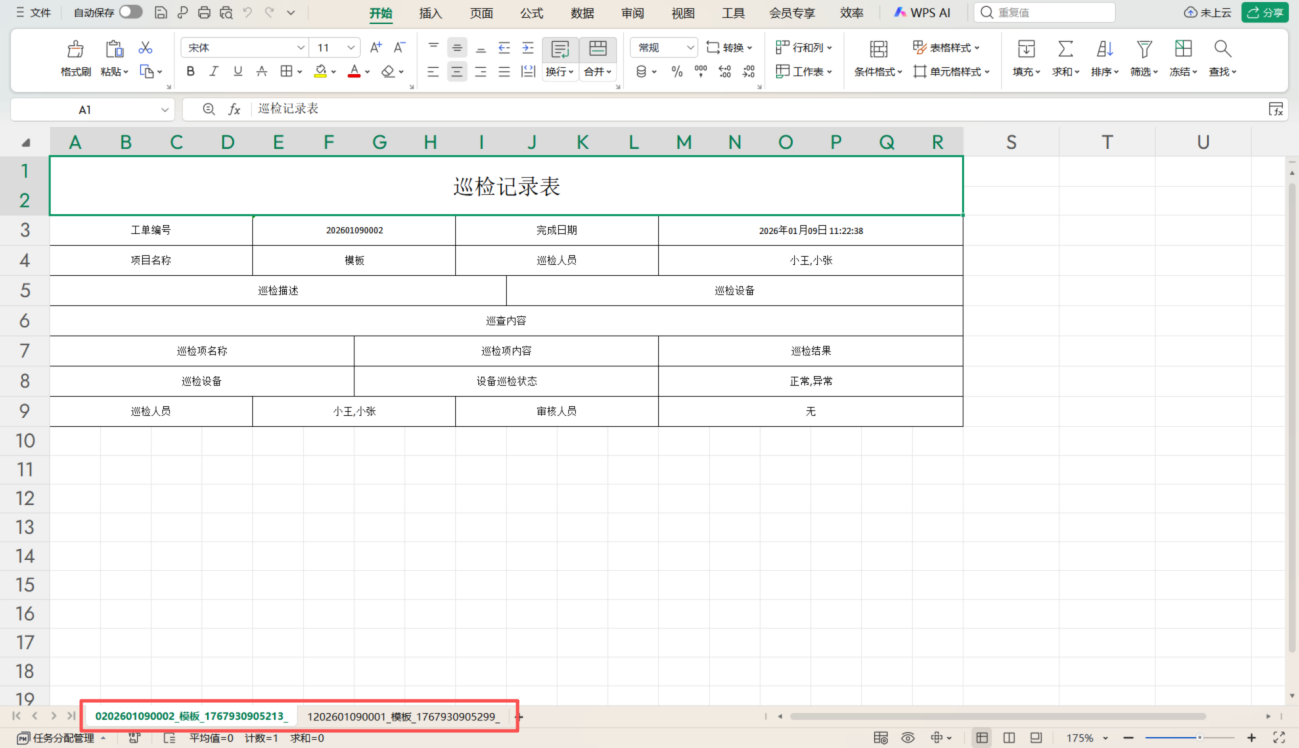Click the percent style icon
Viewport: 1299px width, 748px height.
(x=677, y=72)
